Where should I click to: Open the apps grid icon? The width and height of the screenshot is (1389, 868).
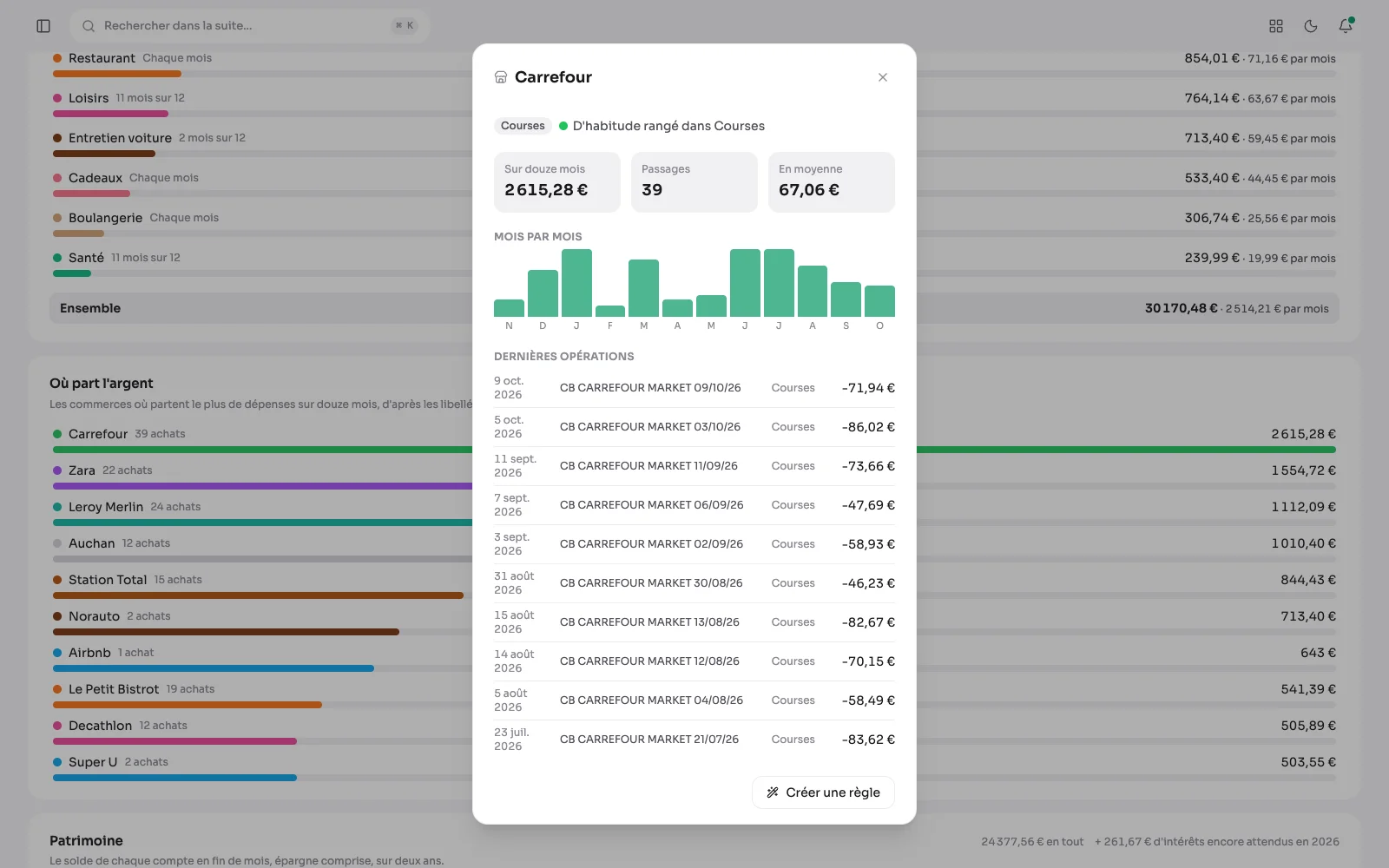point(1276,26)
